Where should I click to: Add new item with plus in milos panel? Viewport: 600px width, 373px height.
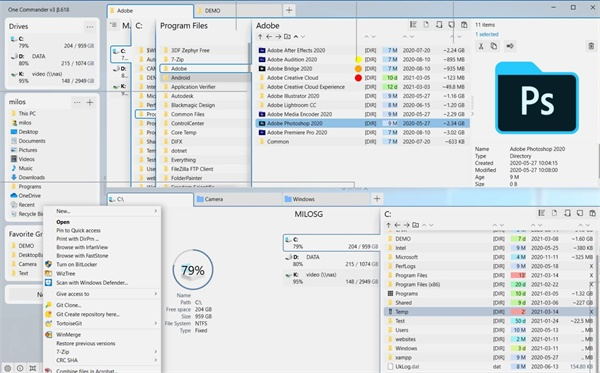[90, 103]
